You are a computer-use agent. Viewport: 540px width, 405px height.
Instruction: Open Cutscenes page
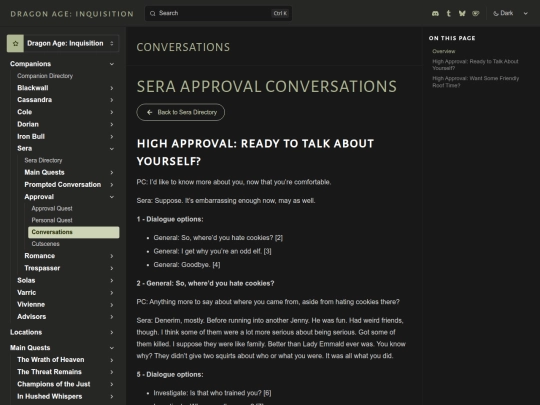[45, 244]
